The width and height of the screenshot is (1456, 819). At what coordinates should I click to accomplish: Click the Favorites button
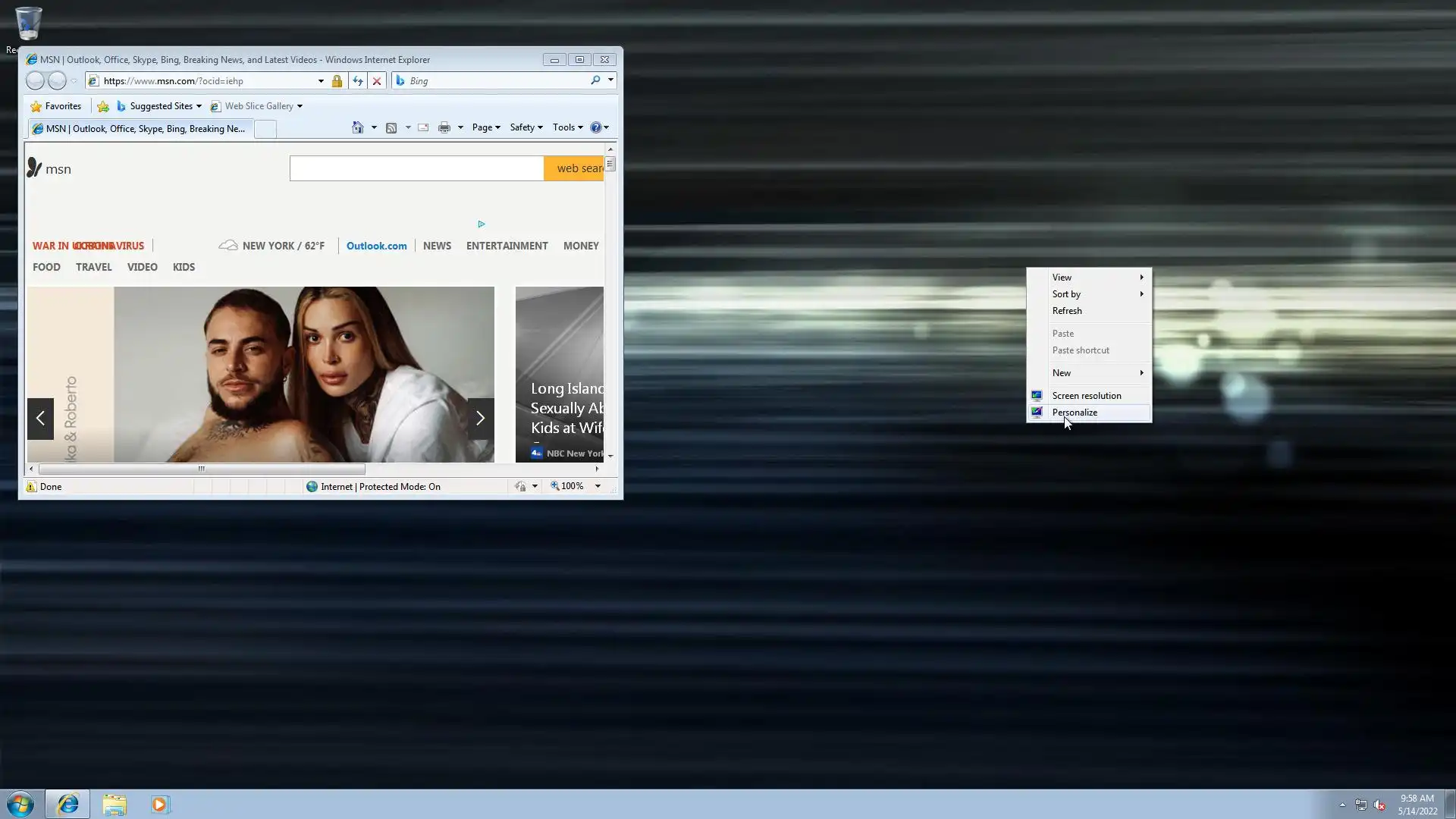coord(55,106)
